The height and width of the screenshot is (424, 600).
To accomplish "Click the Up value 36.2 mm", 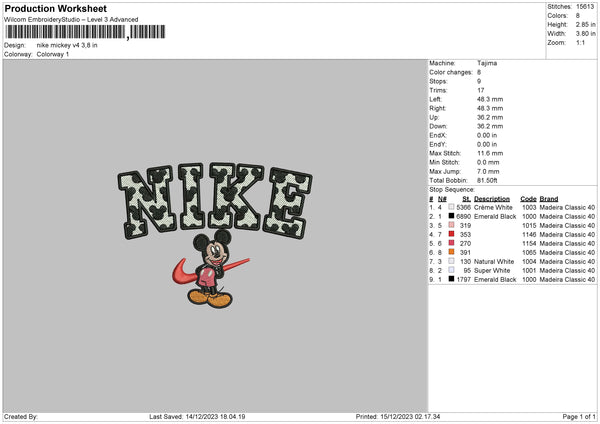I will click(x=490, y=117).
